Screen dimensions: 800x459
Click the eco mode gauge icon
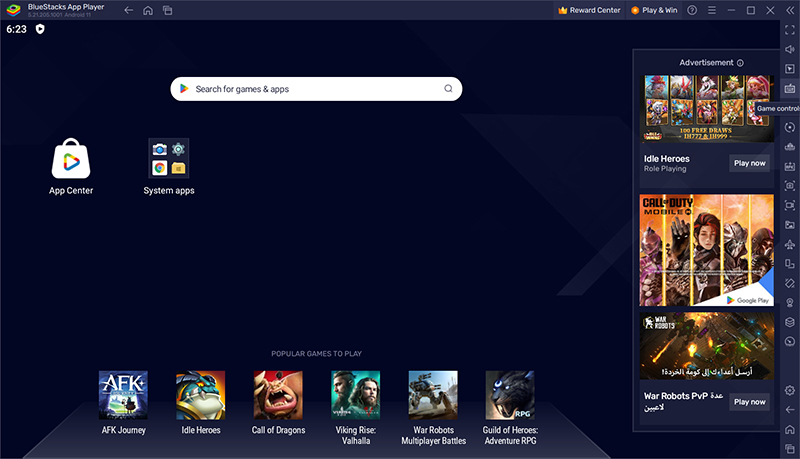tap(789, 341)
